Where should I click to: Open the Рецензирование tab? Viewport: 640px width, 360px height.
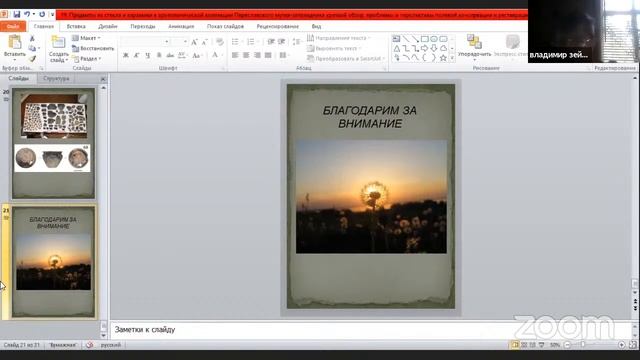point(278,26)
